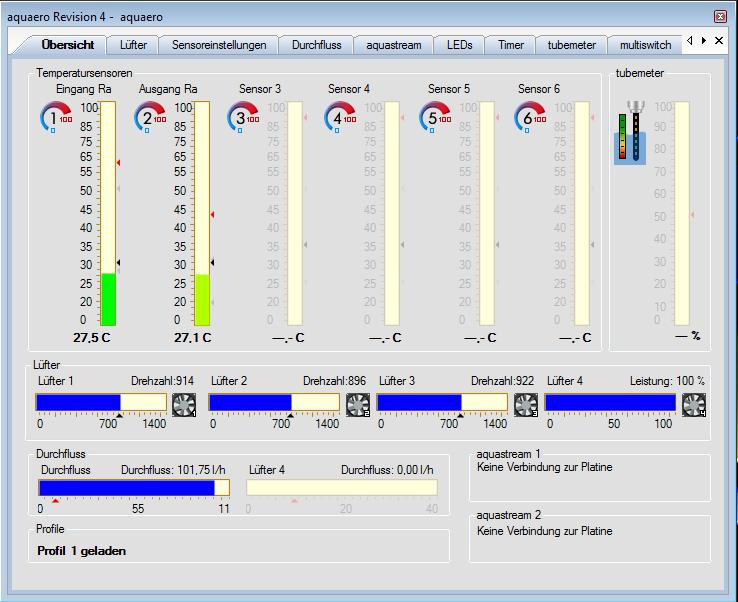This screenshot has width=738, height=602.
Task: Click the Sensor 3 gauge icon
Action: pos(243,118)
